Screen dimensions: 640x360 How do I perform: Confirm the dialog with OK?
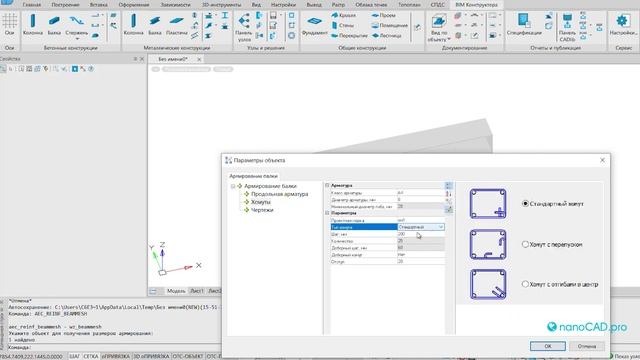(x=548, y=346)
